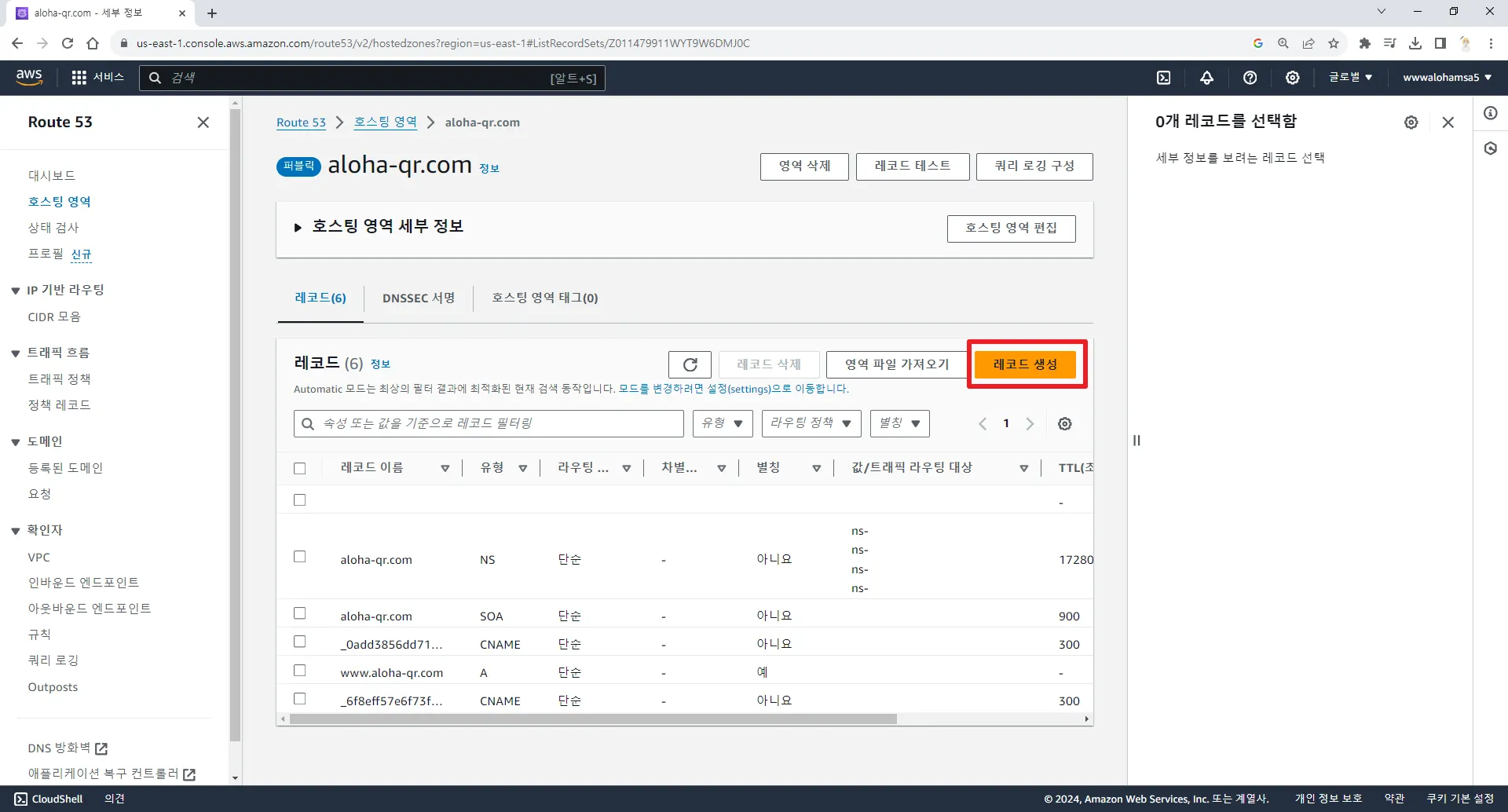The width and height of the screenshot is (1508, 812).
Task: Bookmark this page with the star icon
Action: (1334, 43)
